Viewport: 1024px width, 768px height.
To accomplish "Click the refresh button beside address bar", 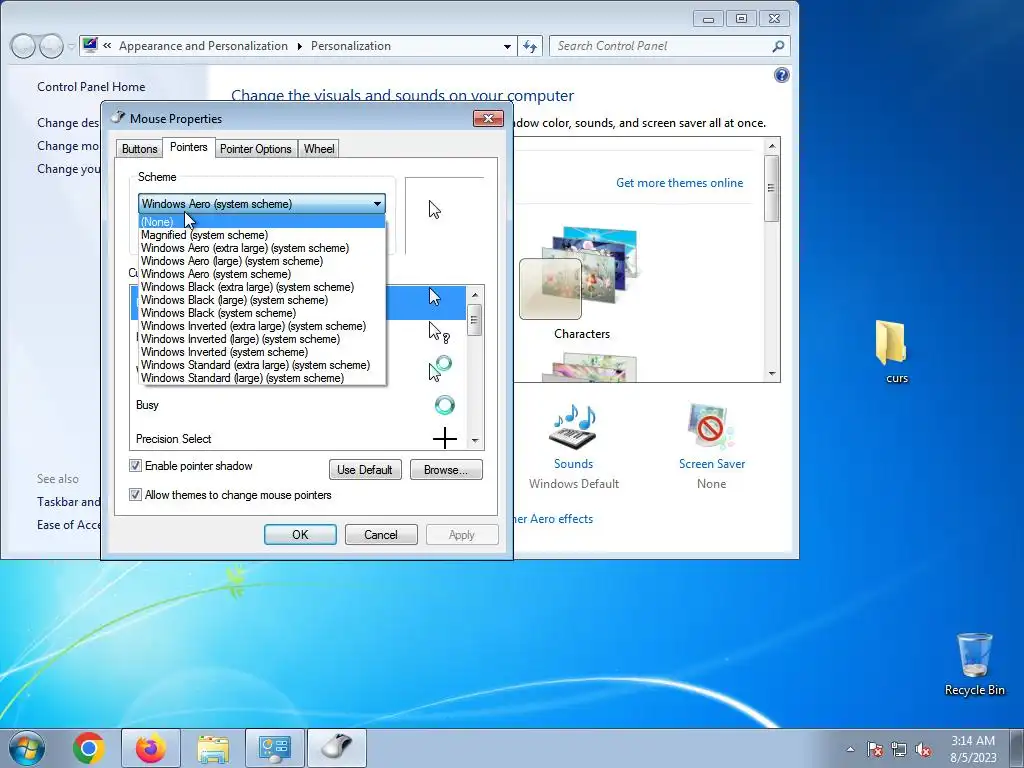I will click(530, 46).
